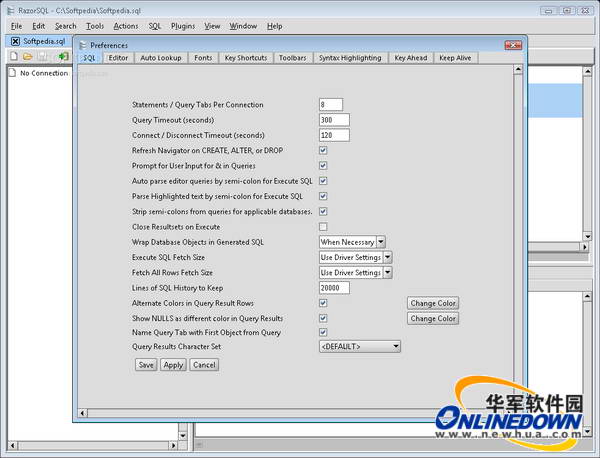Click the Apply button
The height and width of the screenshot is (458, 600).
pyautogui.click(x=173, y=365)
